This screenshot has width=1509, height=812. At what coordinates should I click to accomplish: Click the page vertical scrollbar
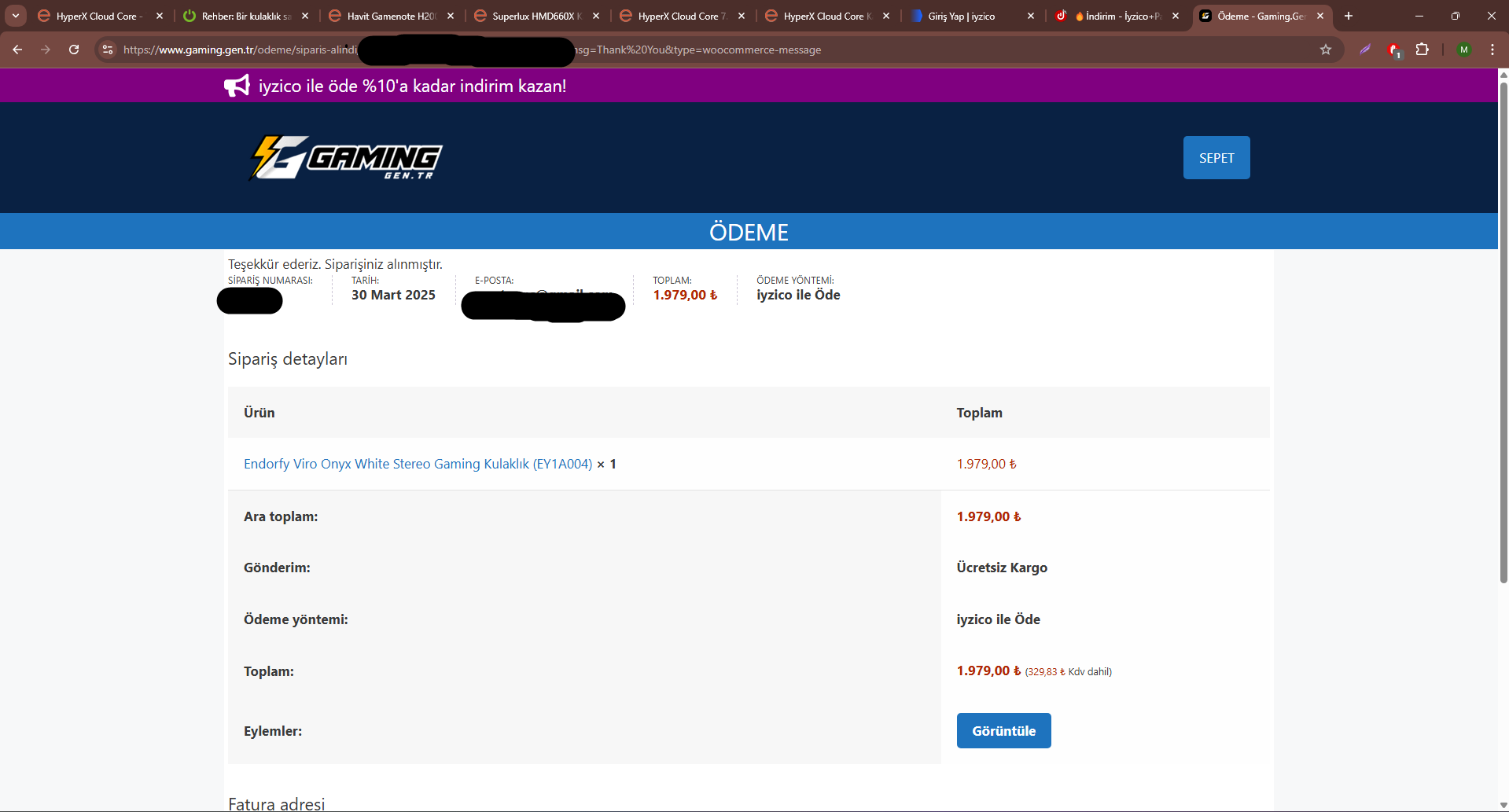tap(1503, 333)
